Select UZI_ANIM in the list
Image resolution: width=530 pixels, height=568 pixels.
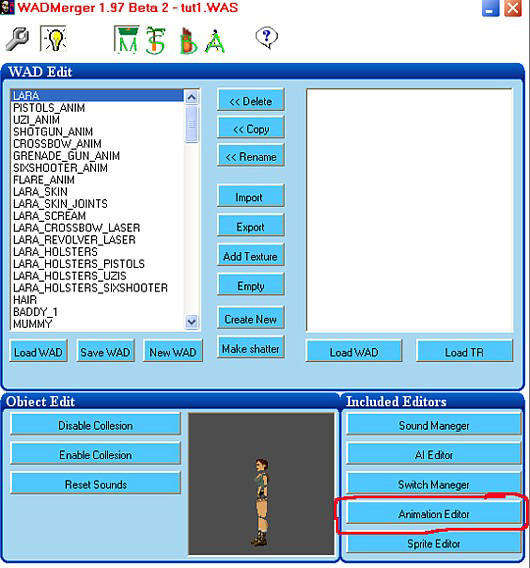[x=97, y=120]
